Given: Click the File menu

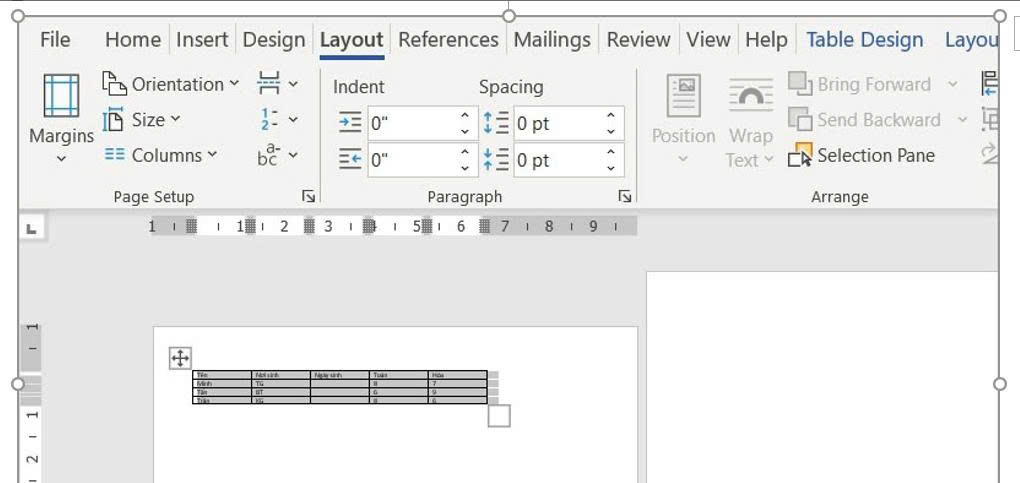Looking at the screenshot, I should tap(55, 40).
